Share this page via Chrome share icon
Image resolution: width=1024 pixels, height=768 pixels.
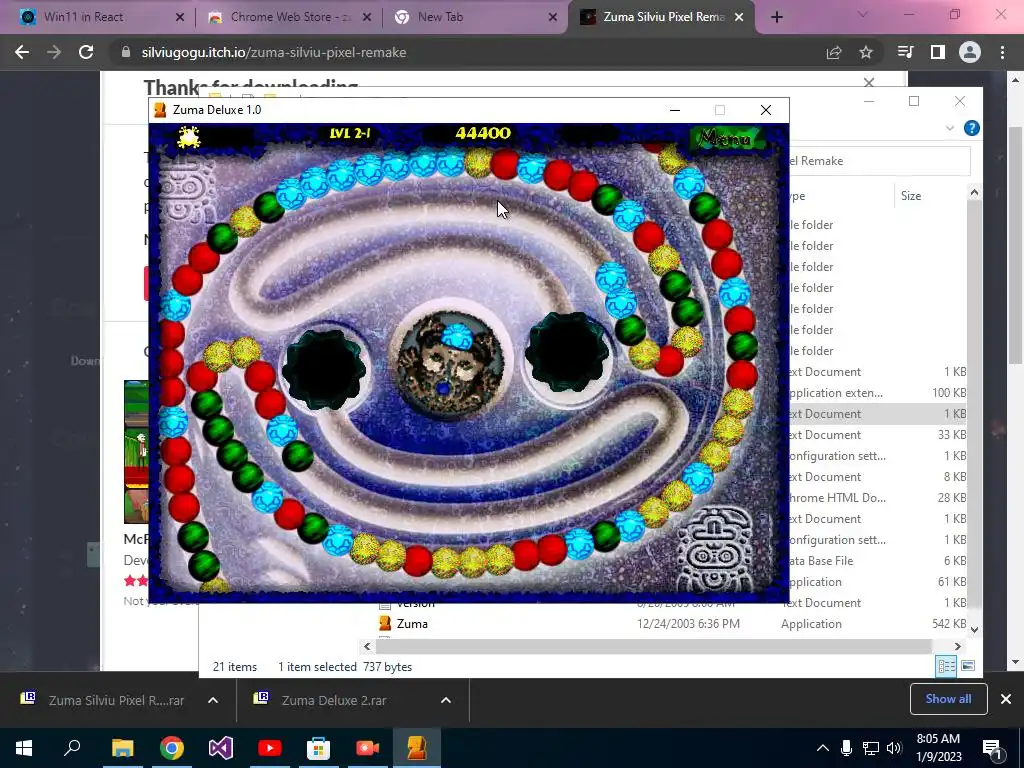click(834, 52)
